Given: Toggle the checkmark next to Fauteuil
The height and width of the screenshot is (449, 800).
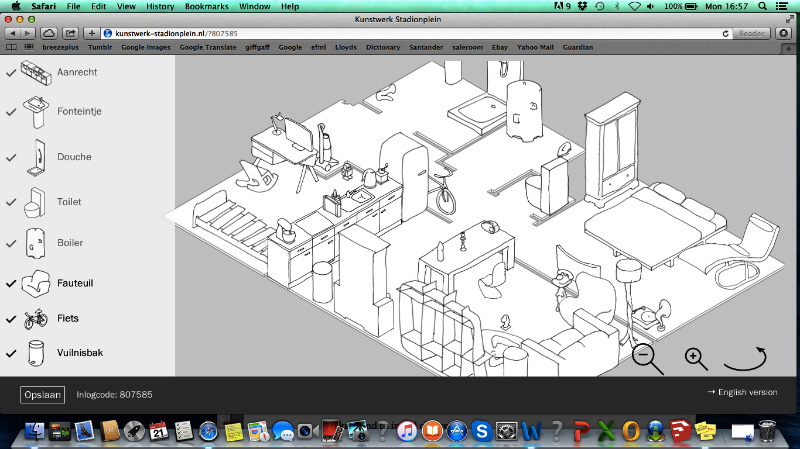Looking at the screenshot, I should tap(11, 284).
